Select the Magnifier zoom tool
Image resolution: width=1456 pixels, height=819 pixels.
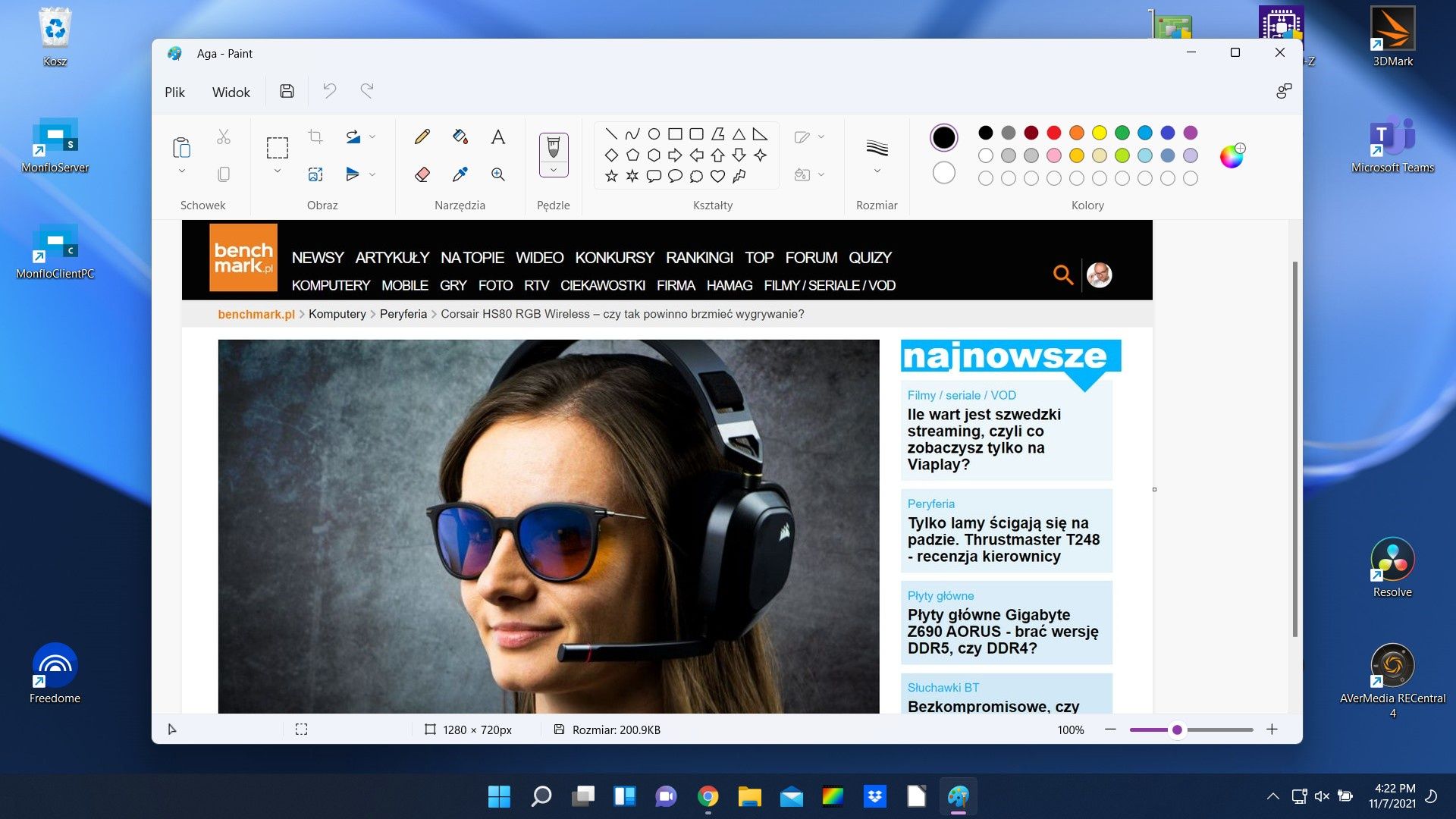497,174
